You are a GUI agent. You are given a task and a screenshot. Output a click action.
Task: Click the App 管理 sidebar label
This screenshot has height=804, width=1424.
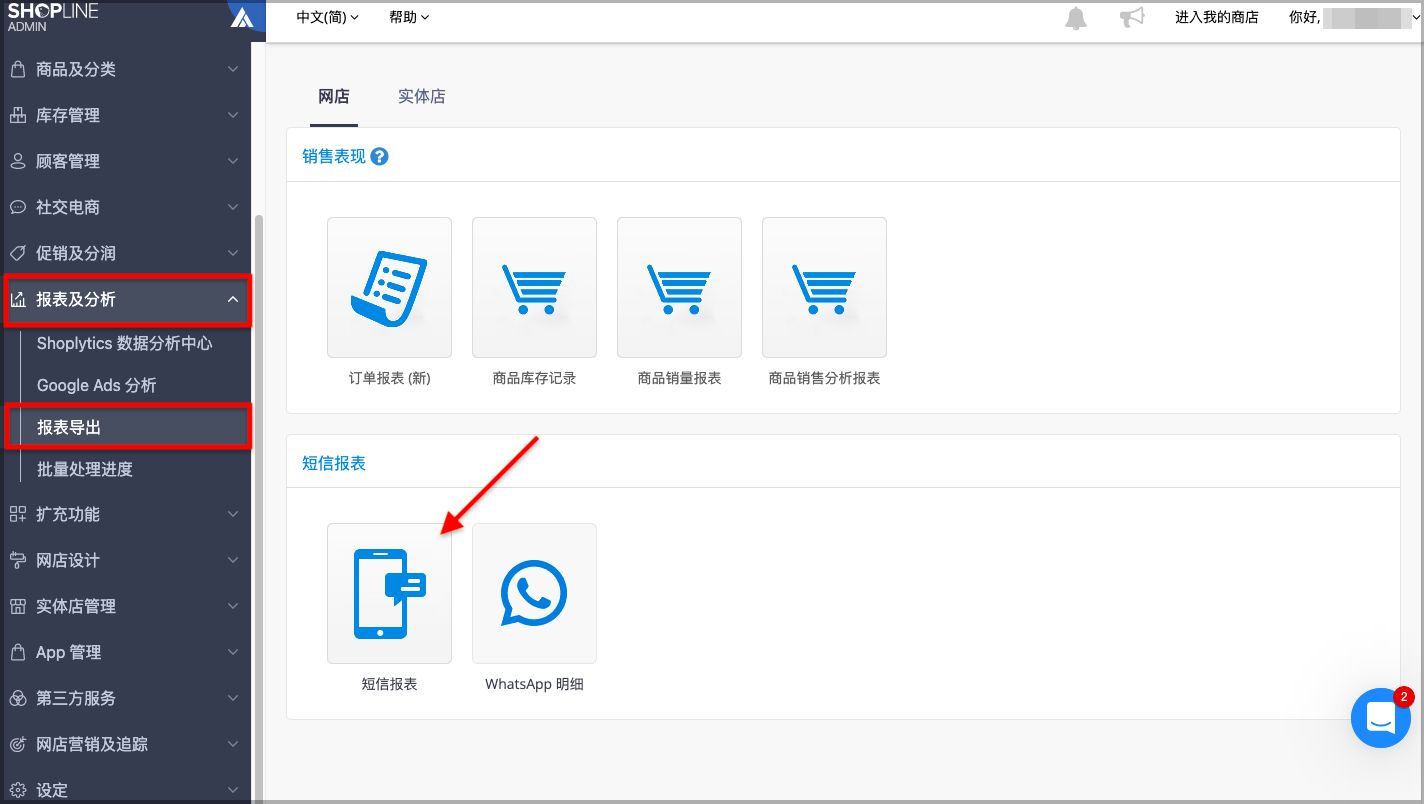pos(69,652)
